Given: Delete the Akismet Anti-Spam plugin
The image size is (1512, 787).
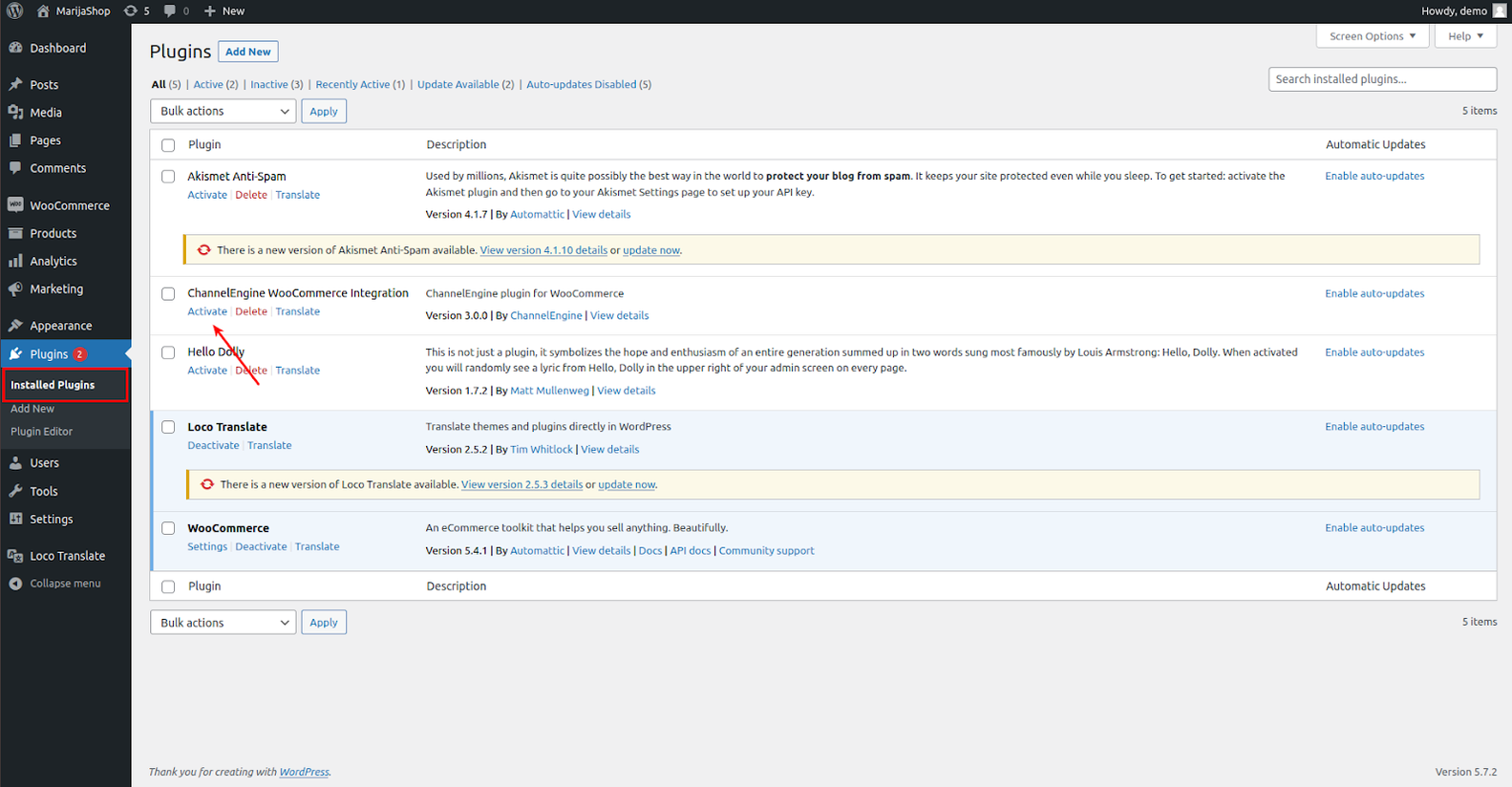Looking at the screenshot, I should coord(251,195).
